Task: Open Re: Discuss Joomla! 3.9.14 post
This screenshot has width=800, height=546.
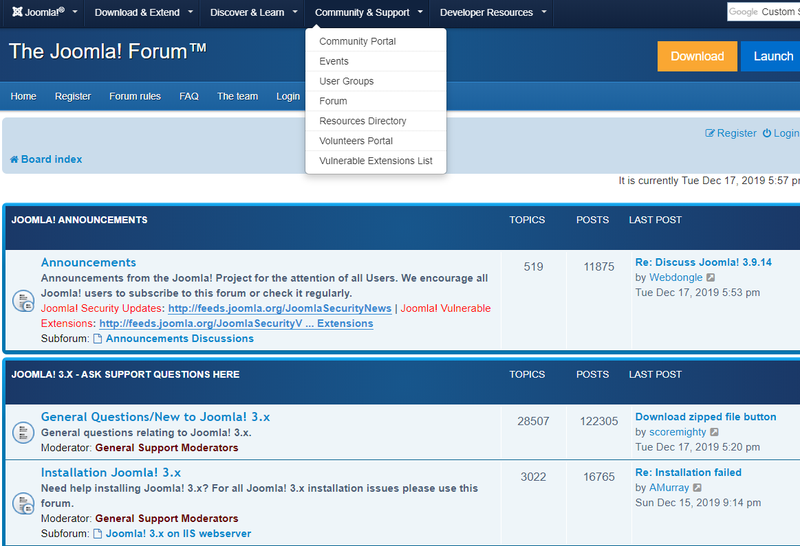Action: (703, 262)
